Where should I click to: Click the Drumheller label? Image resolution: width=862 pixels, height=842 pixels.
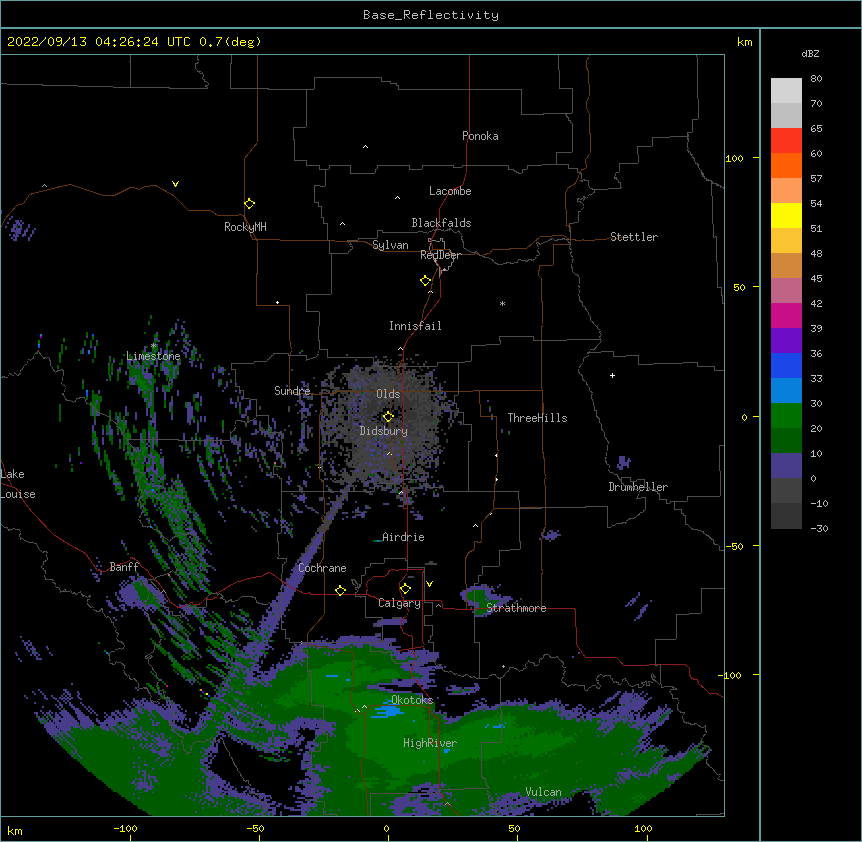click(x=638, y=487)
